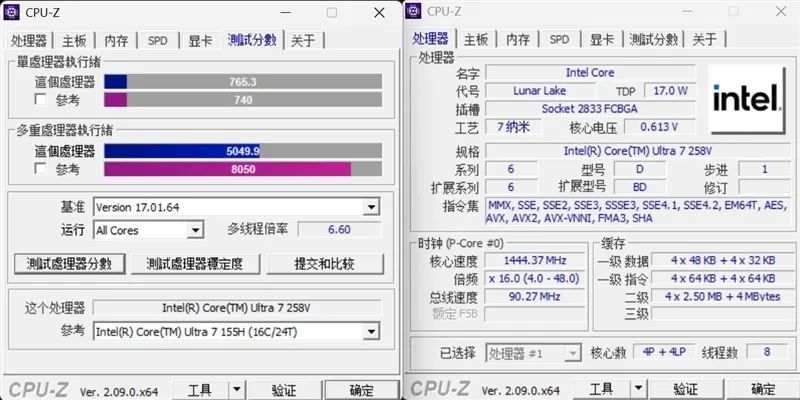Open SPD tab in right window
800x400 pixels.
tap(560, 39)
